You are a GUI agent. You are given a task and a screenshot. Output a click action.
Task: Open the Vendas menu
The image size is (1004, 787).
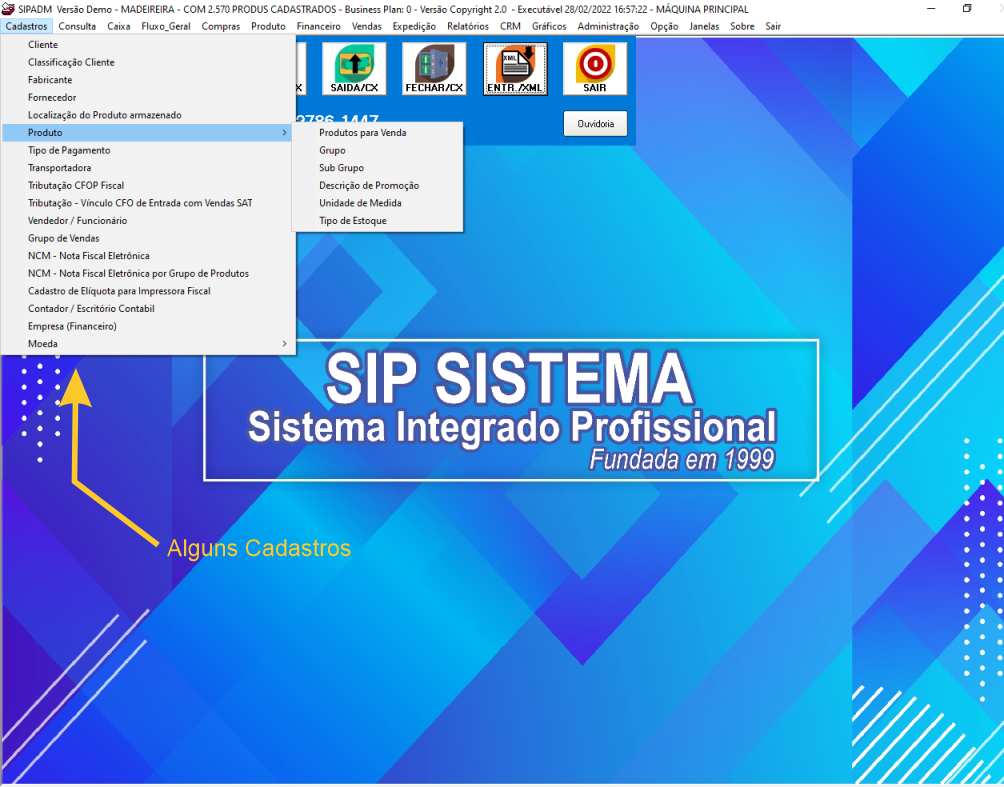tap(366, 26)
